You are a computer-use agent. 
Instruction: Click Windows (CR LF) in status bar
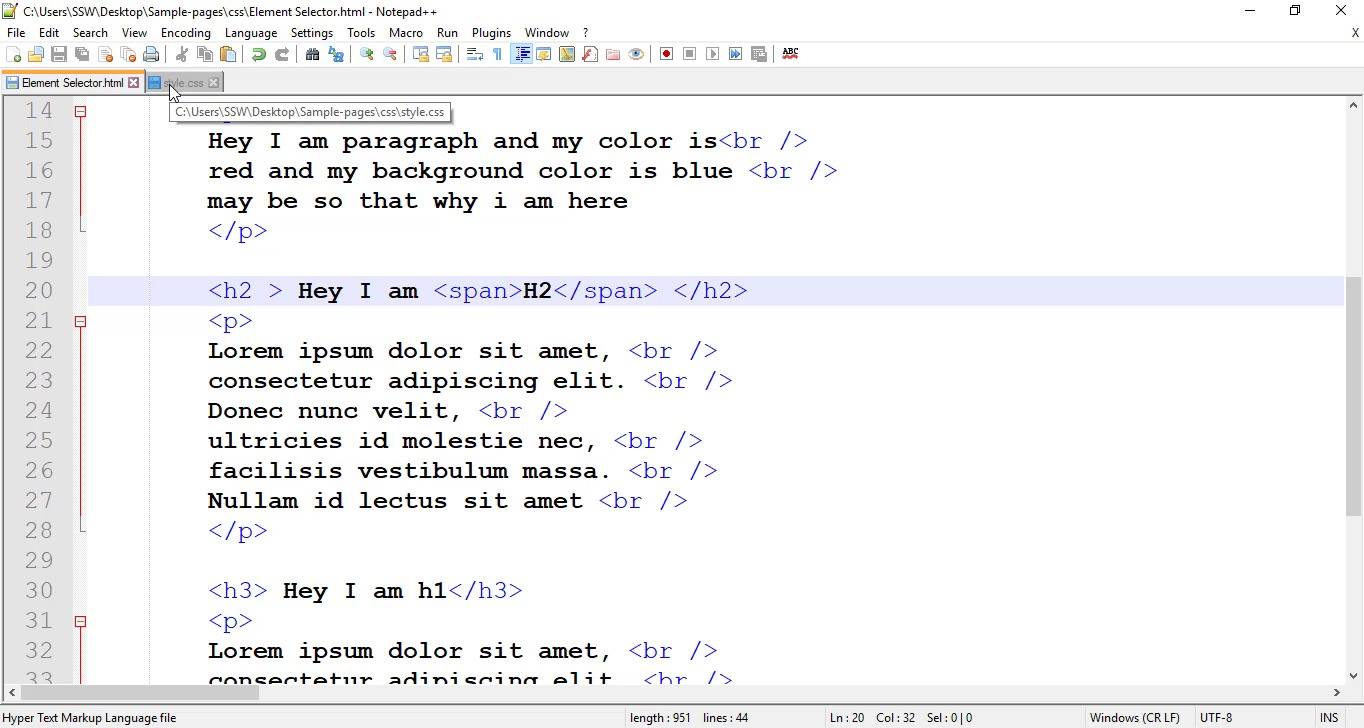click(x=1134, y=718)
